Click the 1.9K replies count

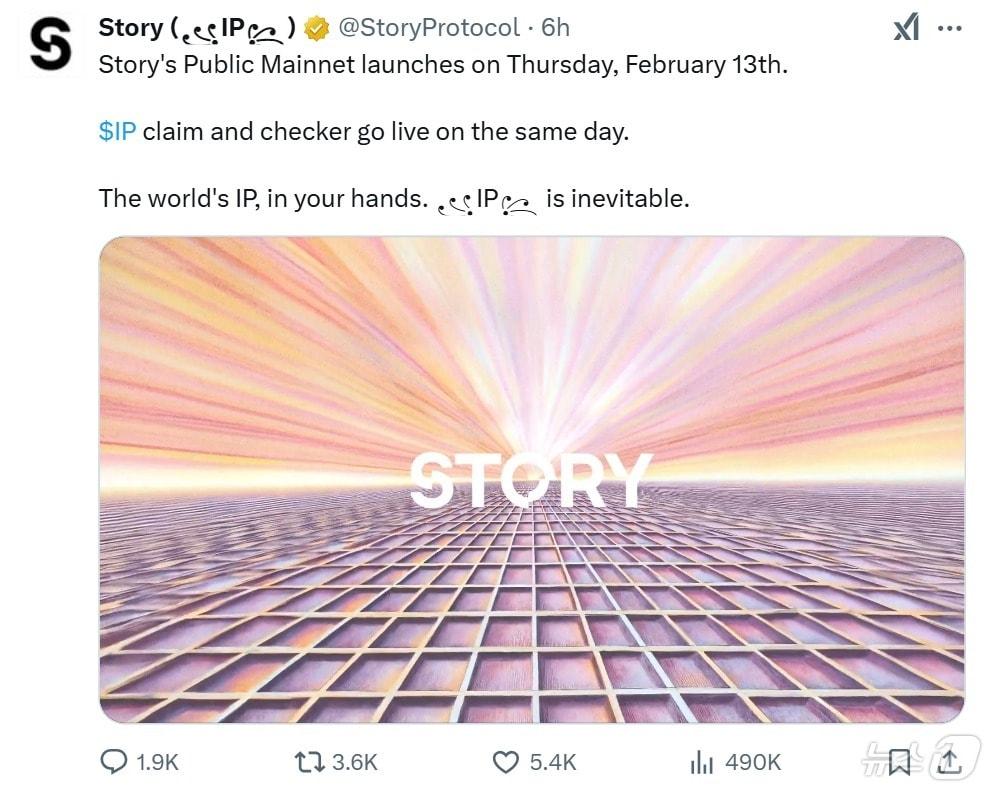pos(157,762)
